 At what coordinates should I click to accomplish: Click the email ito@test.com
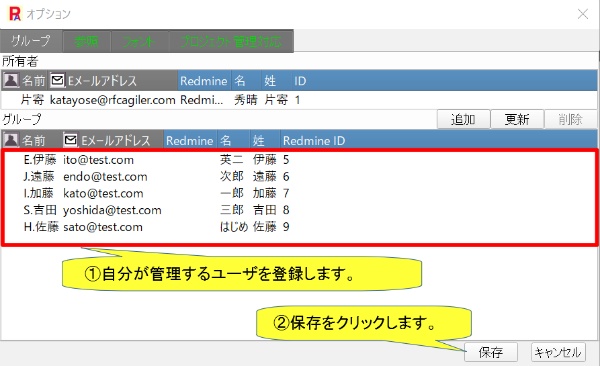(98, 160)
